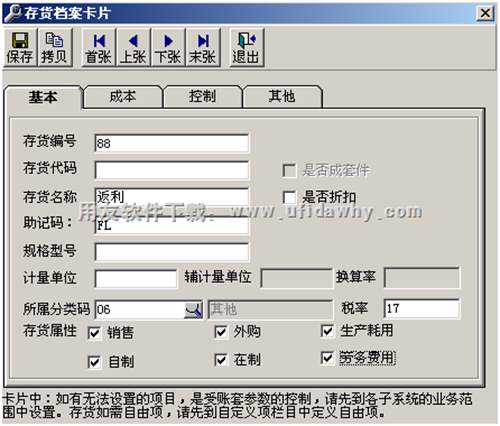The width and height of the screenshot is (500, 426).
Task: Click the 退出 (Exit) toolbar icon
Action: point(246,47)
